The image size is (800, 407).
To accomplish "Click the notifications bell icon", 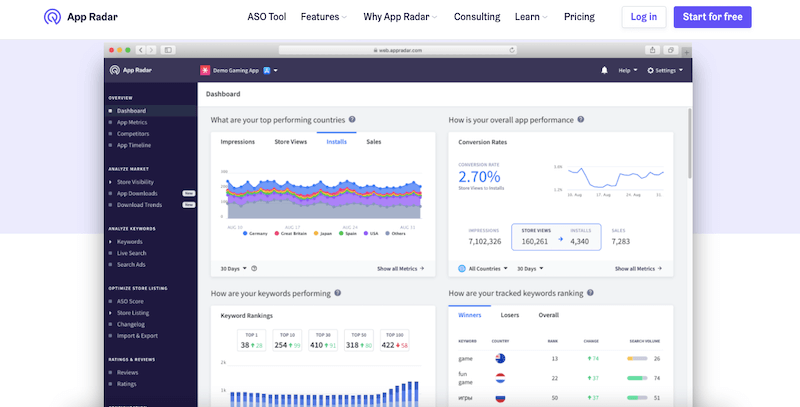I will pos(604,70).
